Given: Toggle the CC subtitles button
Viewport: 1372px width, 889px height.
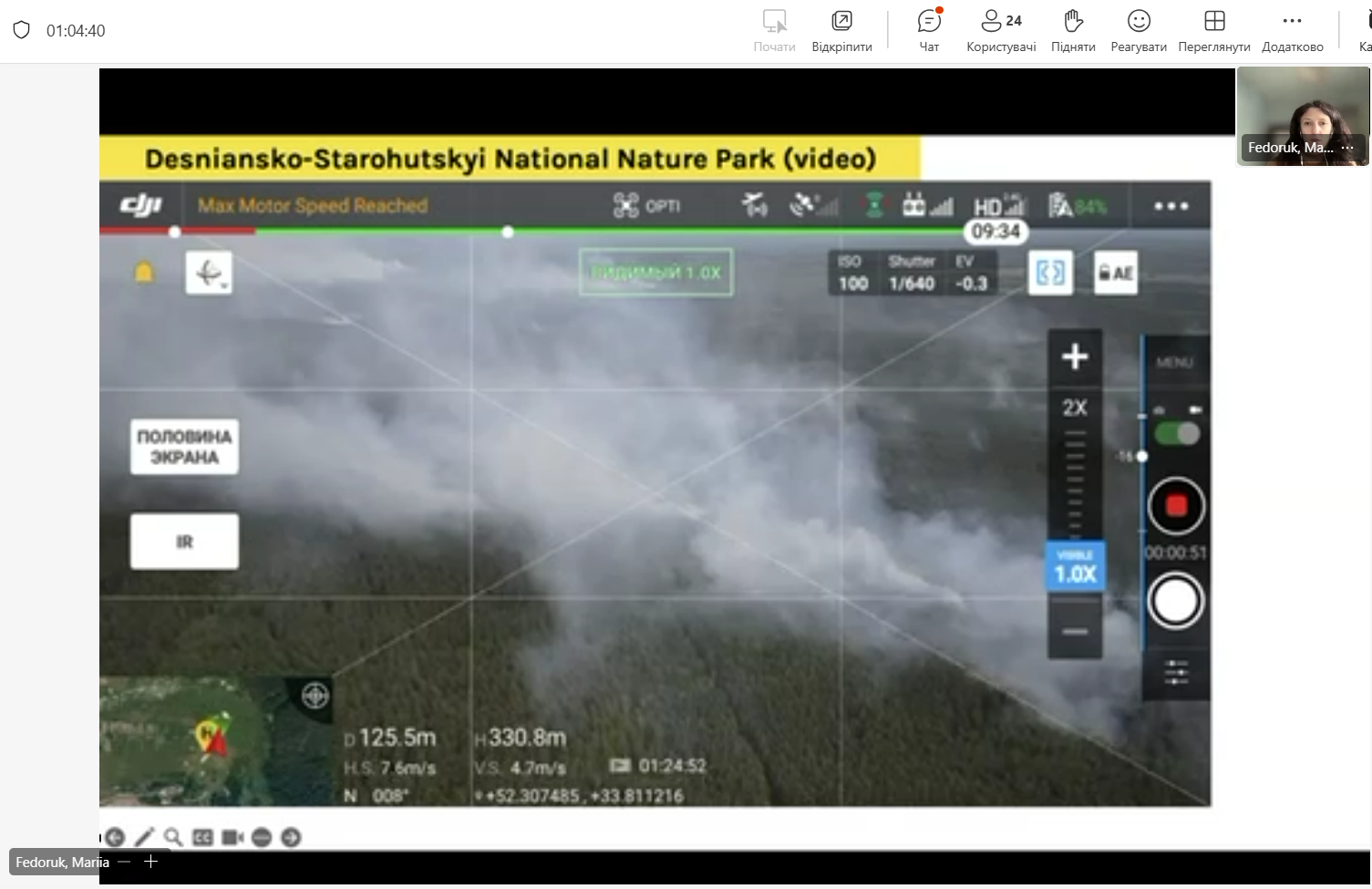Looking at the screenshot, I should pyautogui.click(x=202, y=837).
